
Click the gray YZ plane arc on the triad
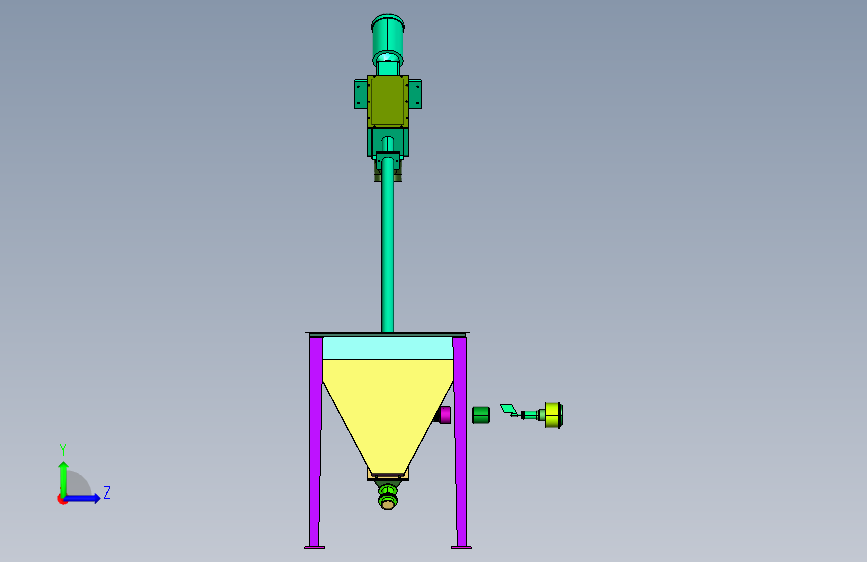coord(79,483)
